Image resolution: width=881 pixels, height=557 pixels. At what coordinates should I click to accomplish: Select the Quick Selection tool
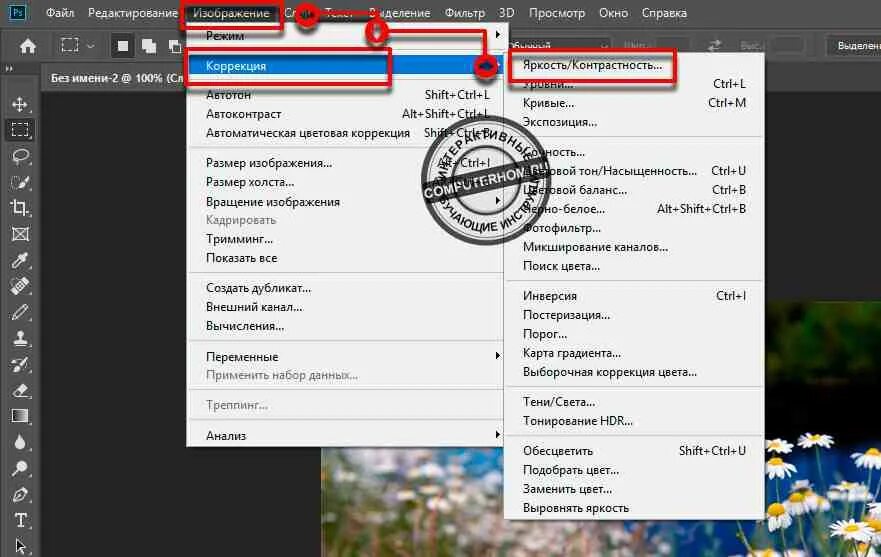(20, 182)
